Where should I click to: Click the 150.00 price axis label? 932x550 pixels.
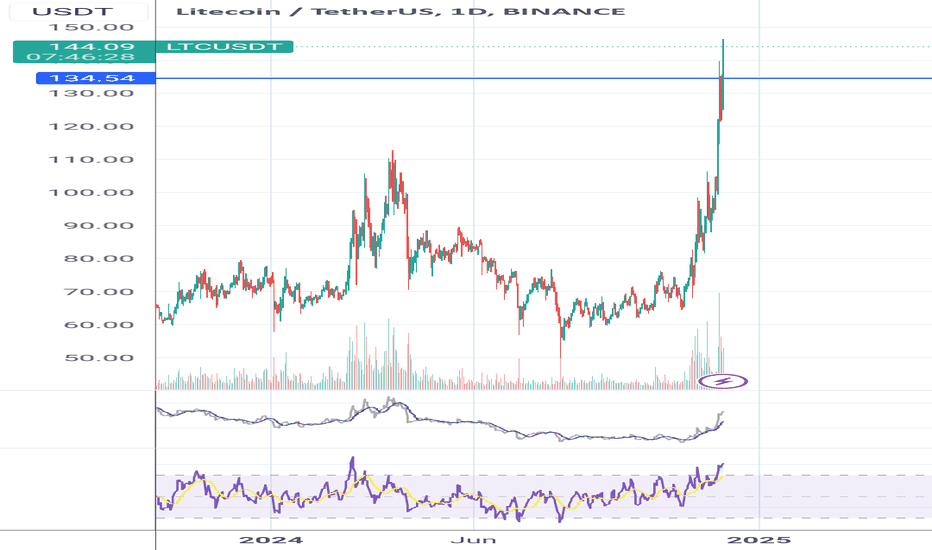click(x=91, y=27)
